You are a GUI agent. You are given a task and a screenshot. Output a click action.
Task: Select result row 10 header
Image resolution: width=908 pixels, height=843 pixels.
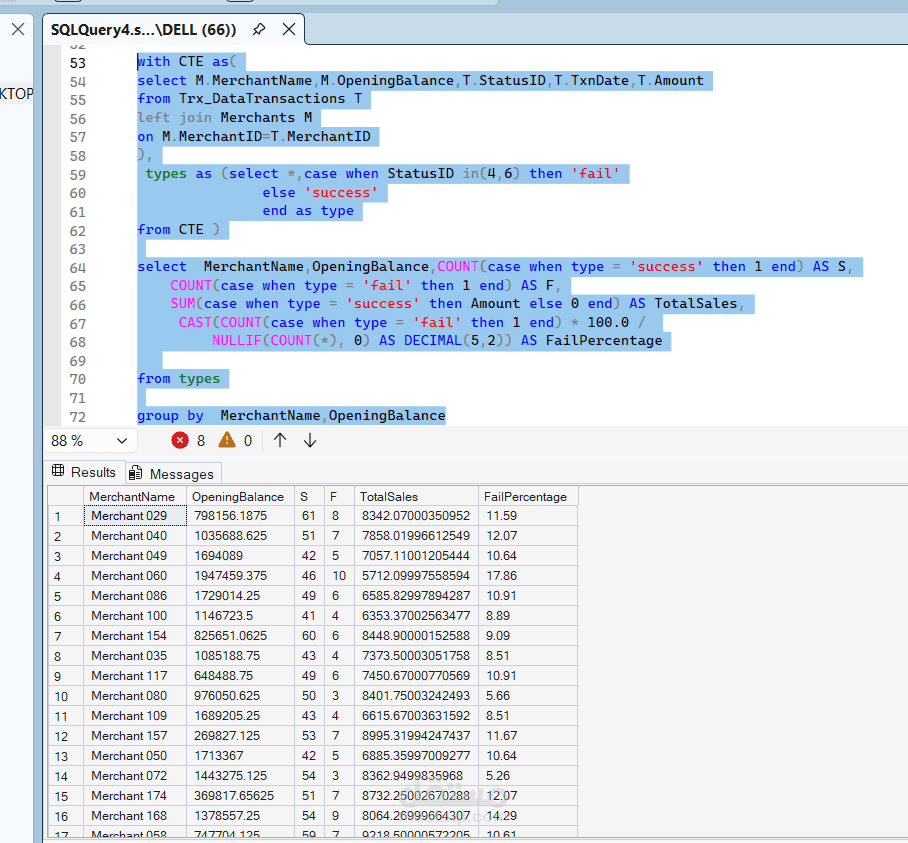pyautogui.click(x=66, y=696)
